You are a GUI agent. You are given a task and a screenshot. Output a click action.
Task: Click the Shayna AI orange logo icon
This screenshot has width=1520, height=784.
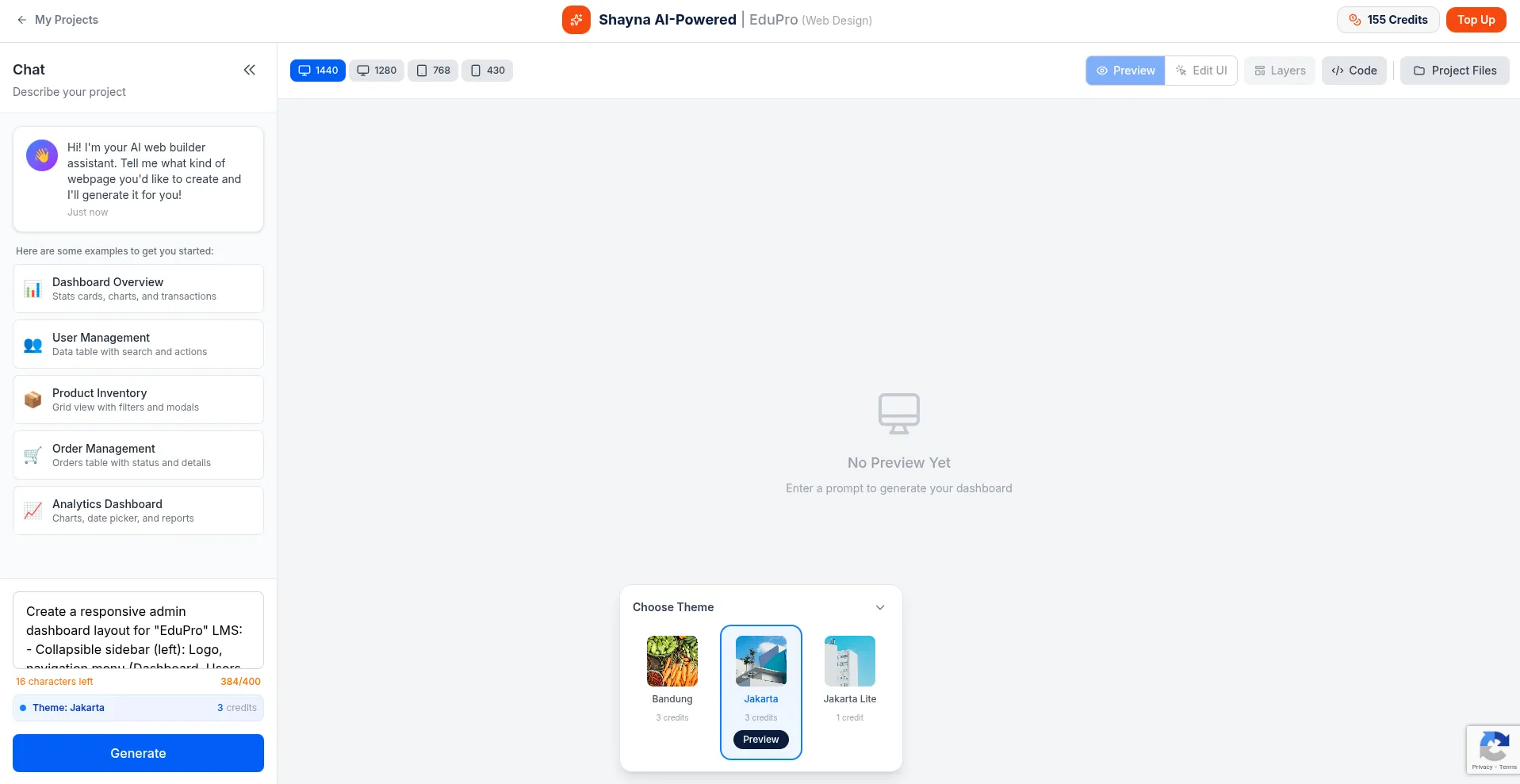point(576,20)
